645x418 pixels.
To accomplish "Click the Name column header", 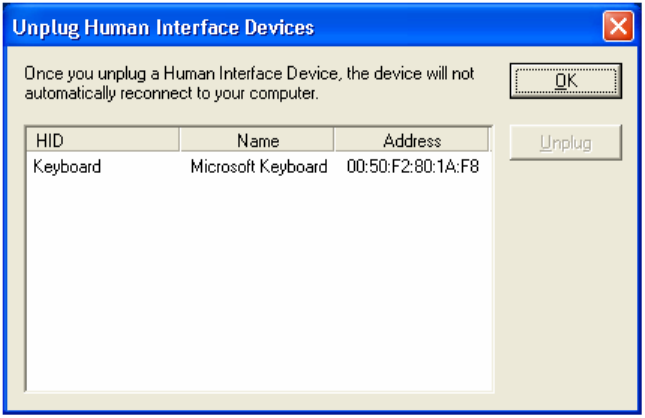I will (x=257, y=141).
